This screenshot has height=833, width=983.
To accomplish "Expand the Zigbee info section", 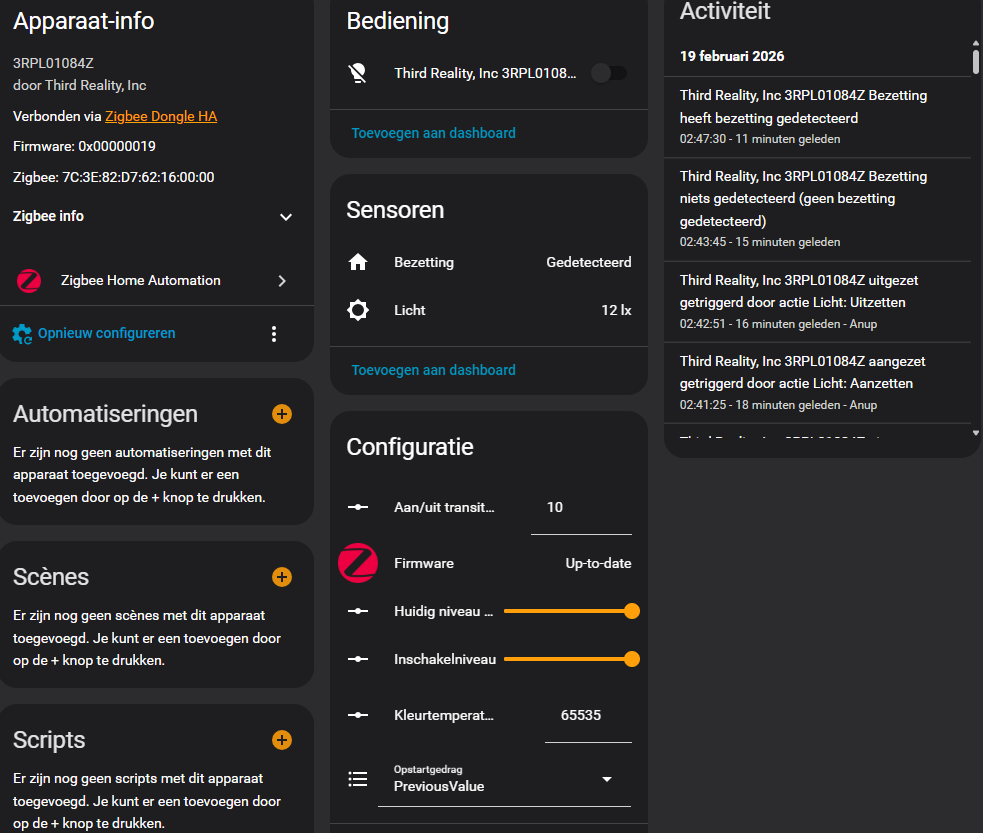I will pyautogui.click(x=286, y=217).
